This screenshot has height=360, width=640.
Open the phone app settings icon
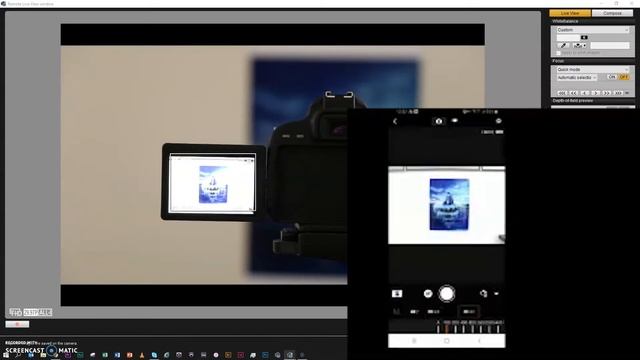coord(498,121)
